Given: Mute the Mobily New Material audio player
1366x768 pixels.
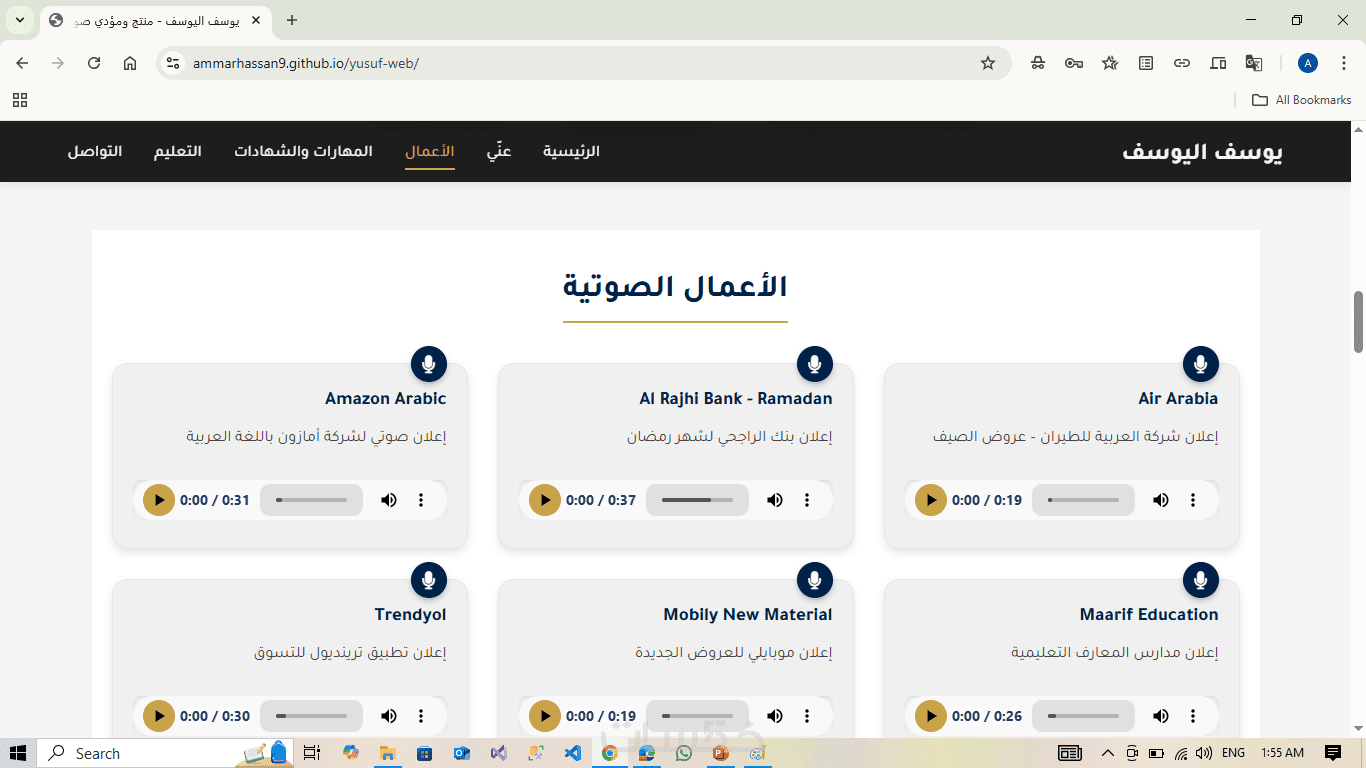Looking at the screenshot, I should pos(775,716).
